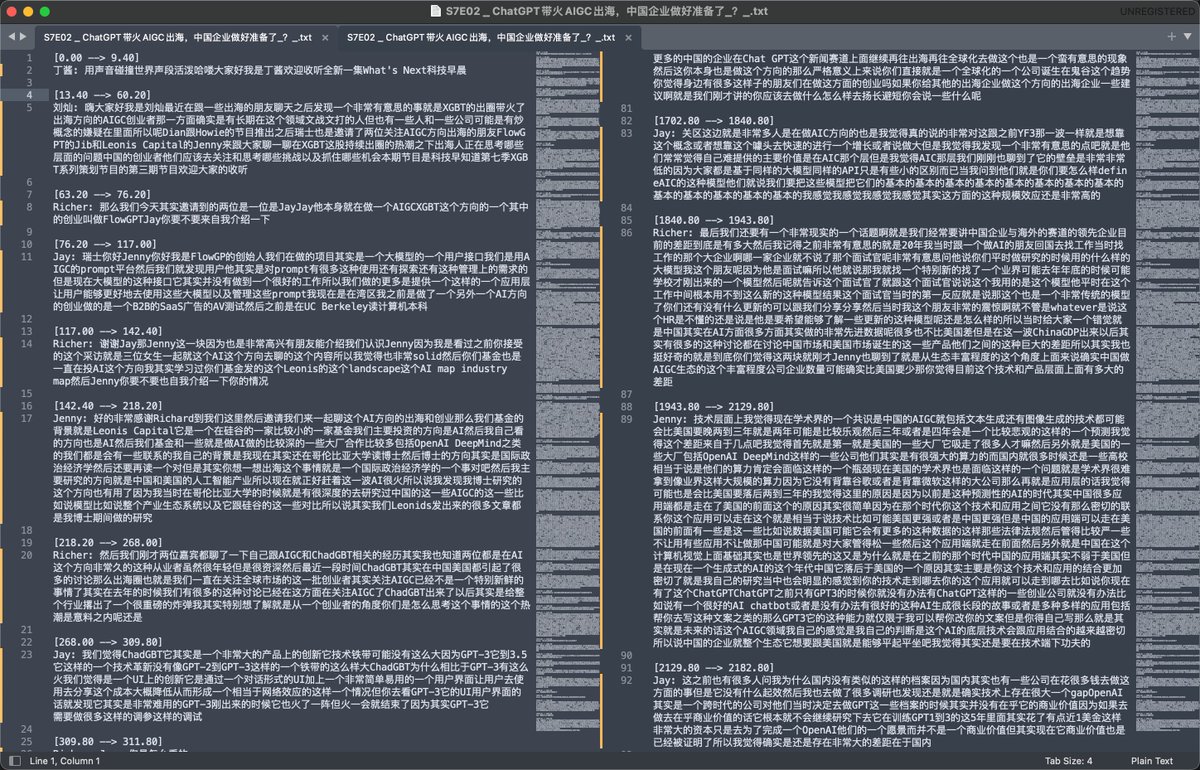Click timestamp [1943.80 --> 2129.80]
Viewport: 1200px width, 770px height.
point(712,406)
